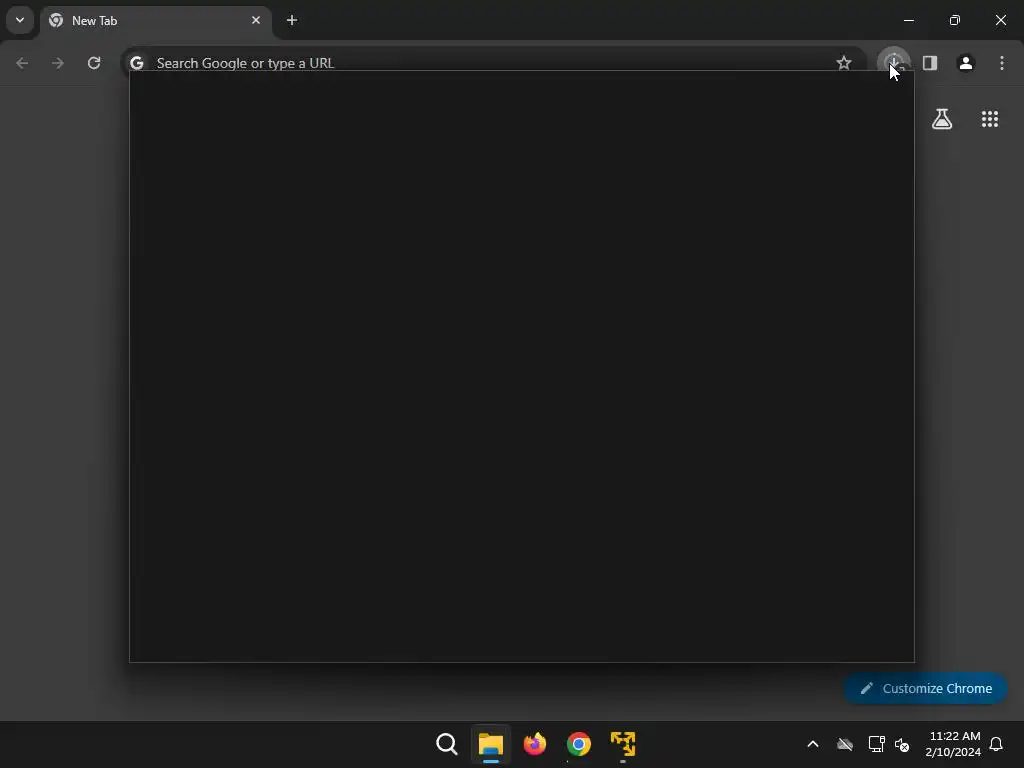Click the OneDrive cloud tray icon
The image size is (1024, 768).
pyautogui.click(x=845, y=744)
